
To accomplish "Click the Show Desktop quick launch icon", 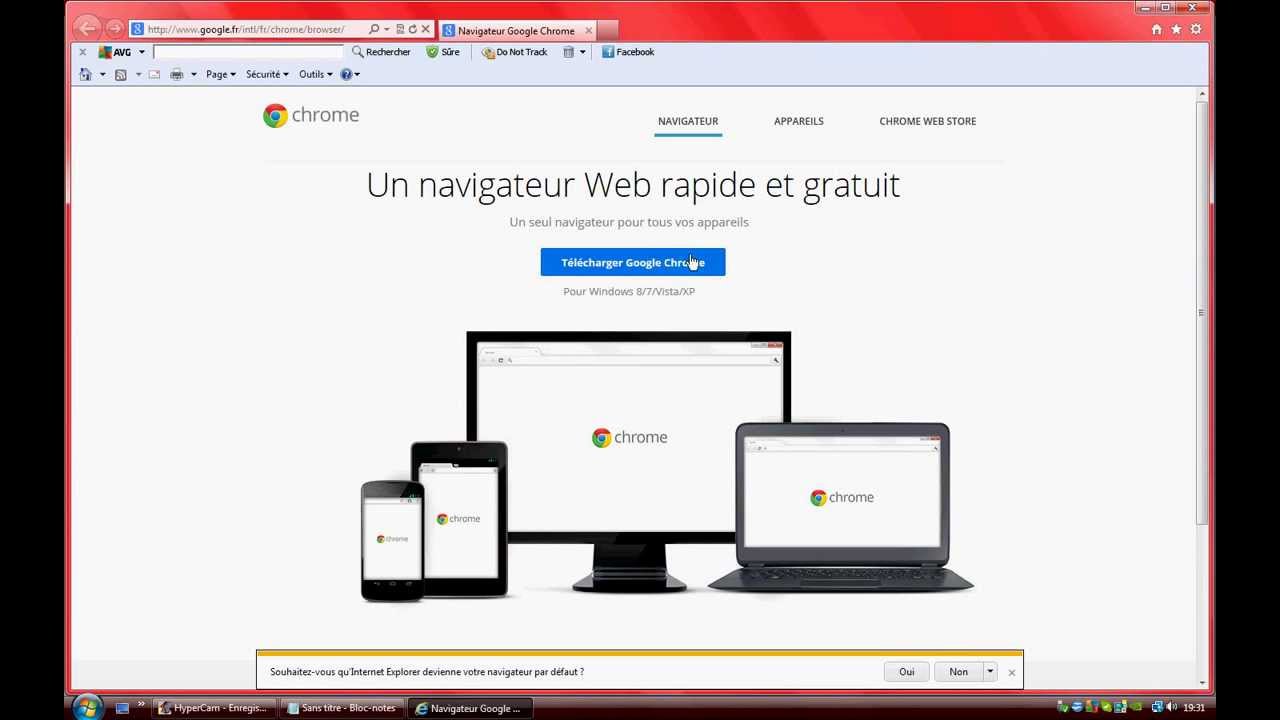I will (x=122, y=708).
